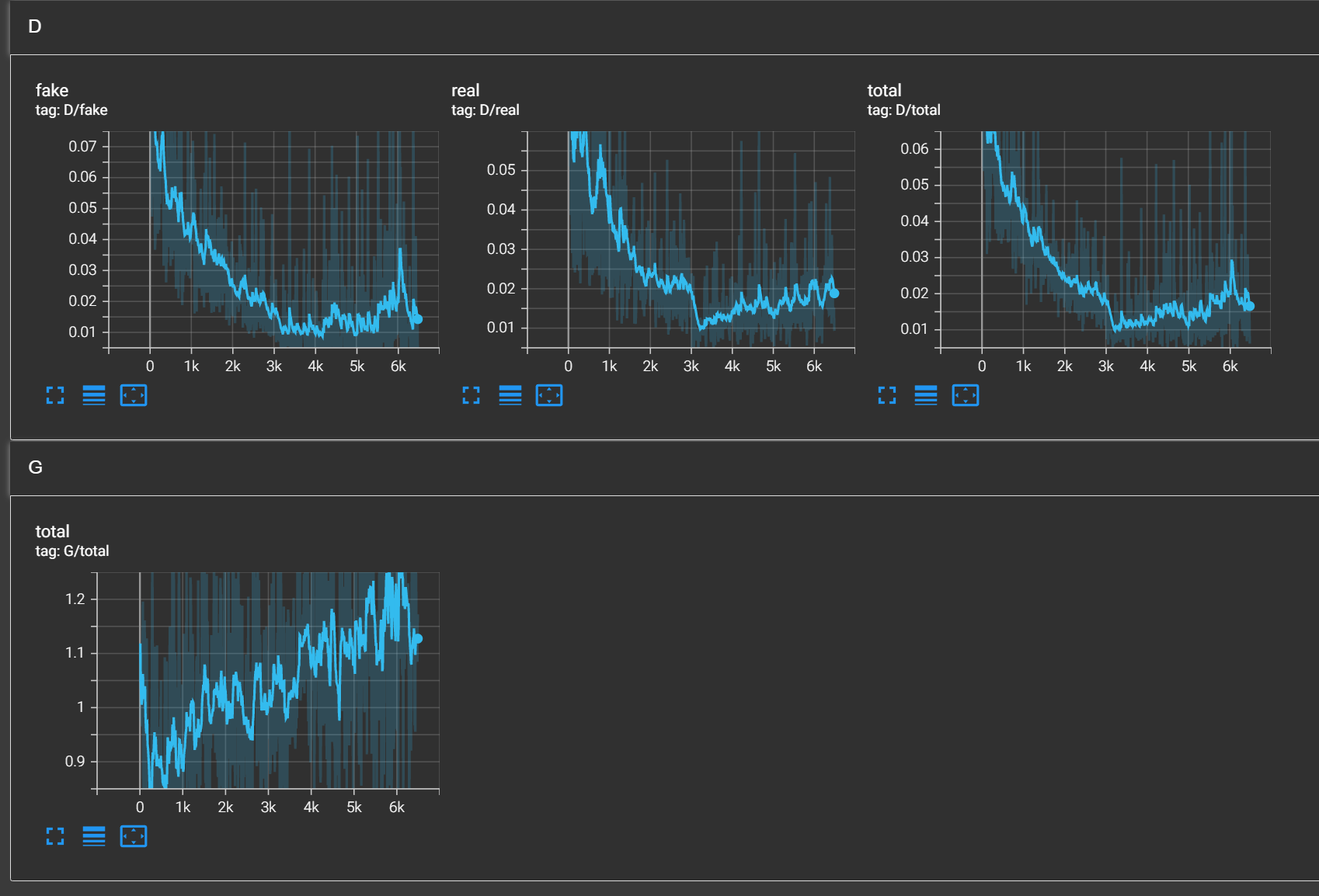Click the 0.07 y-axis label on D/fake

[82, 146]
